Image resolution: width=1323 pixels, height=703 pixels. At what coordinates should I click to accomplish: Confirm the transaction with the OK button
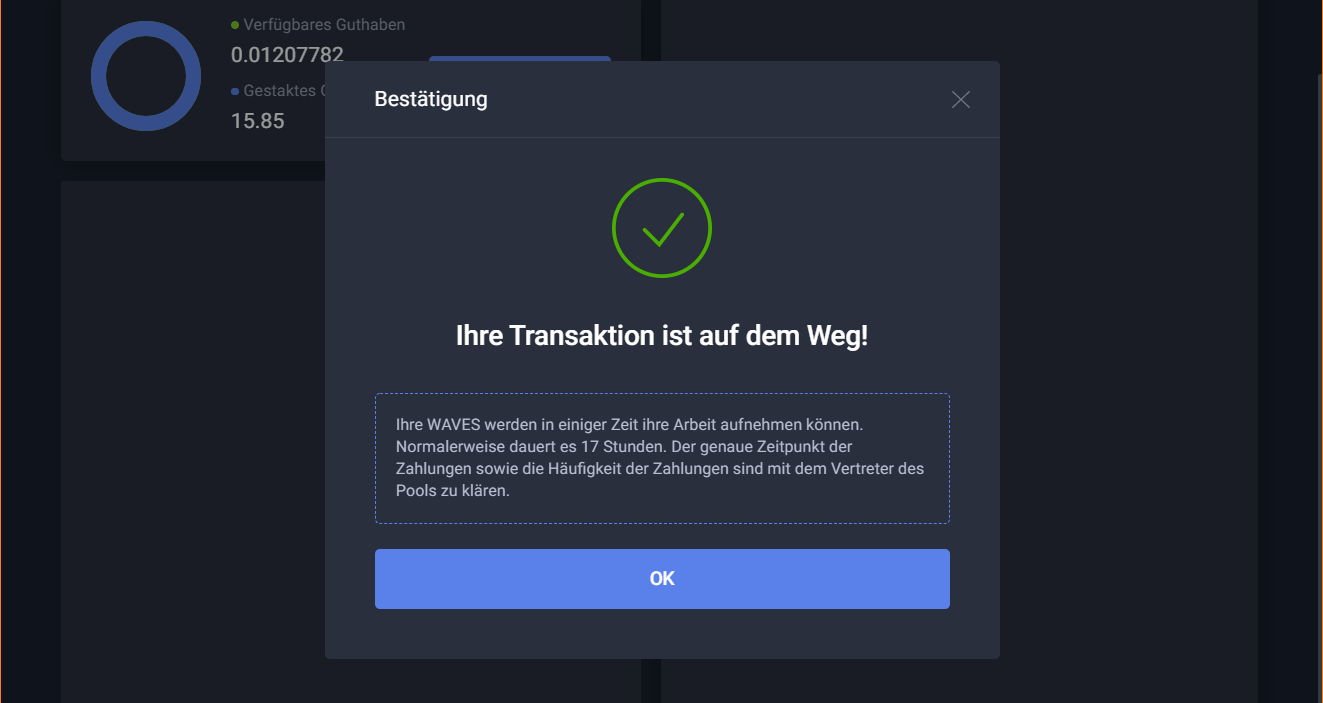[x=662, y=579]
